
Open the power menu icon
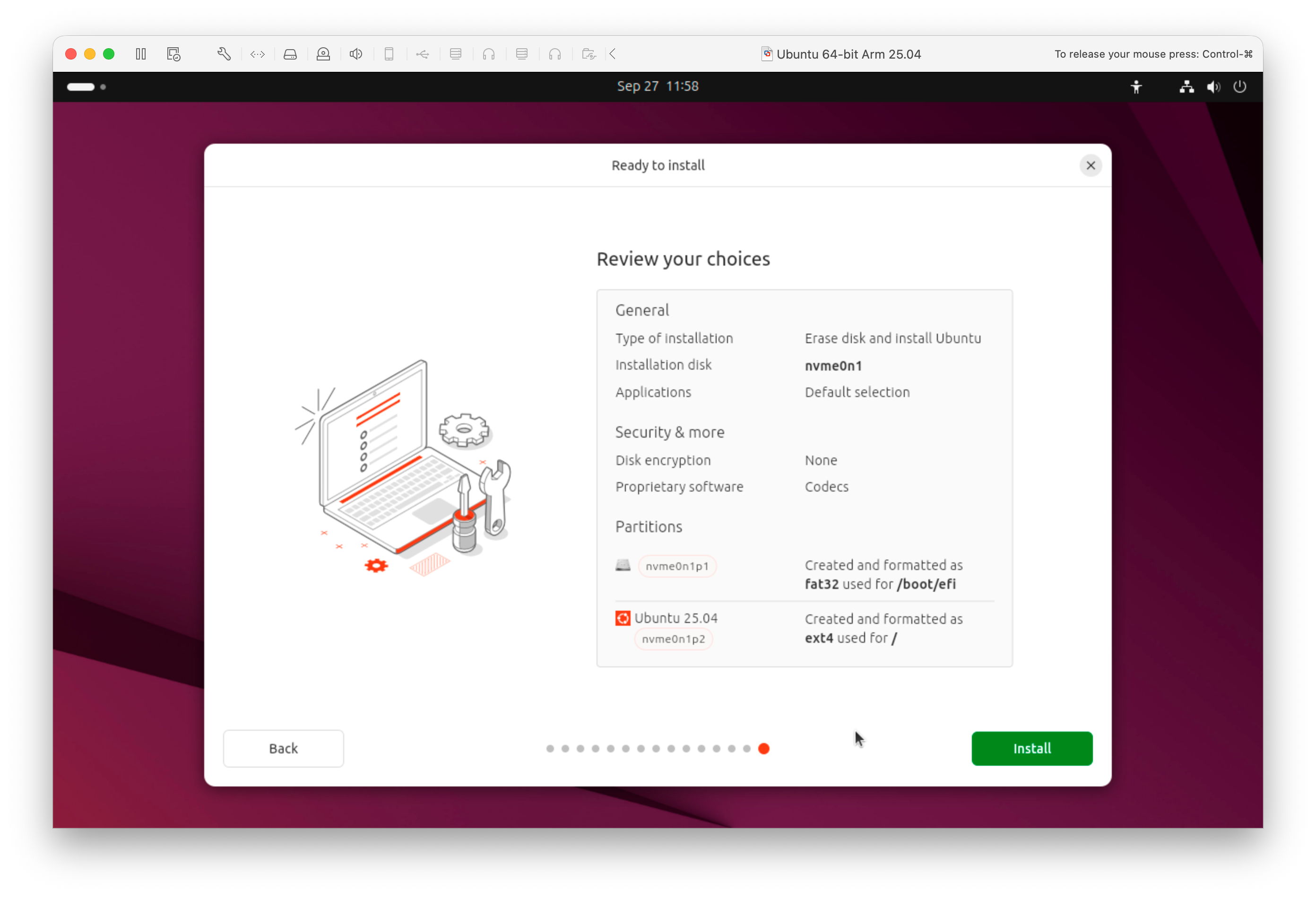coord(1239,86)
